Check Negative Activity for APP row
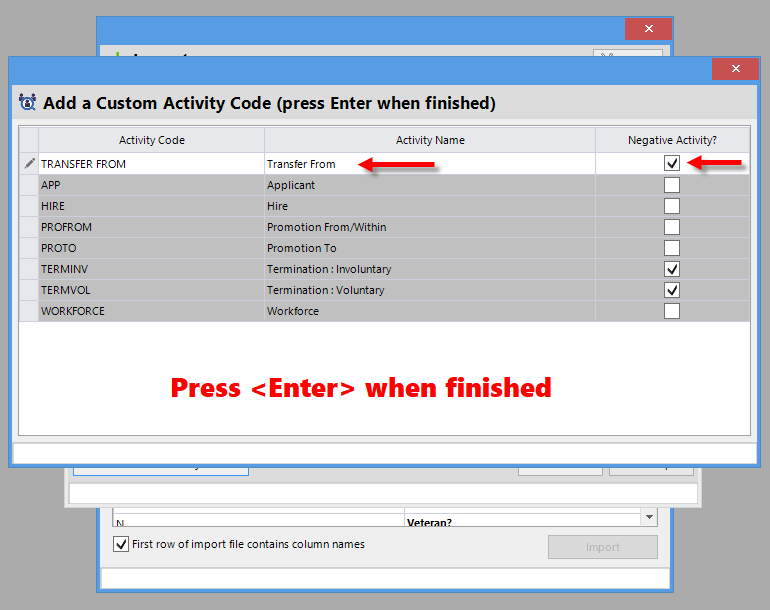The width and height of the screenshot is (770, 610). point(672,185)
